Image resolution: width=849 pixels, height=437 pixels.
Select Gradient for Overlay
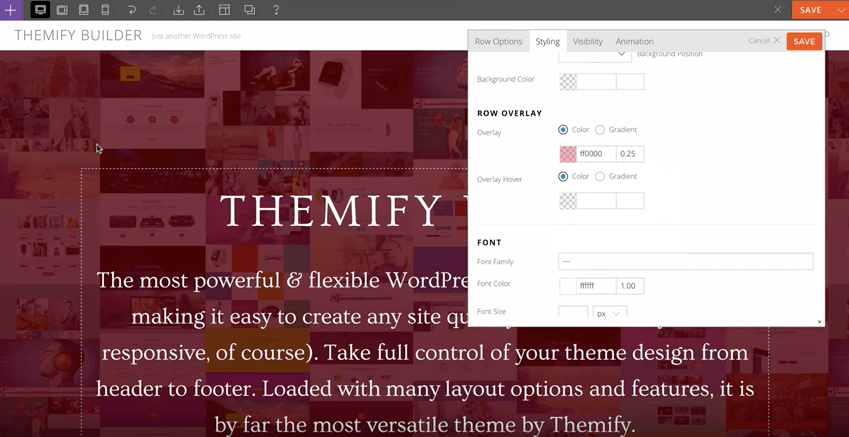coord(600,129)
